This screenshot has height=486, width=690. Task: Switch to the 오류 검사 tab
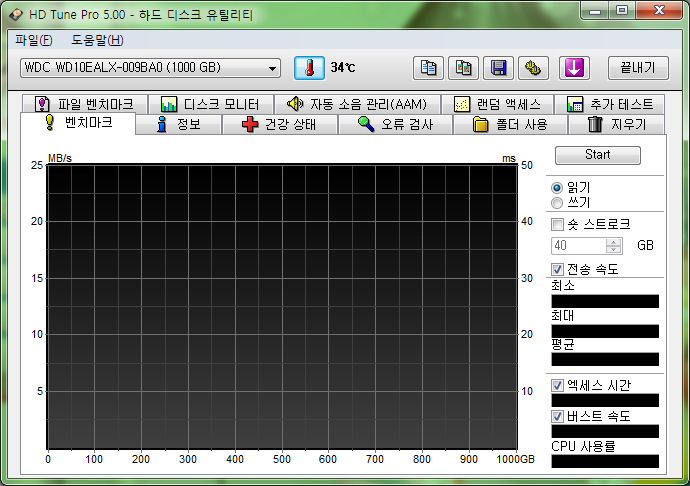395,125
